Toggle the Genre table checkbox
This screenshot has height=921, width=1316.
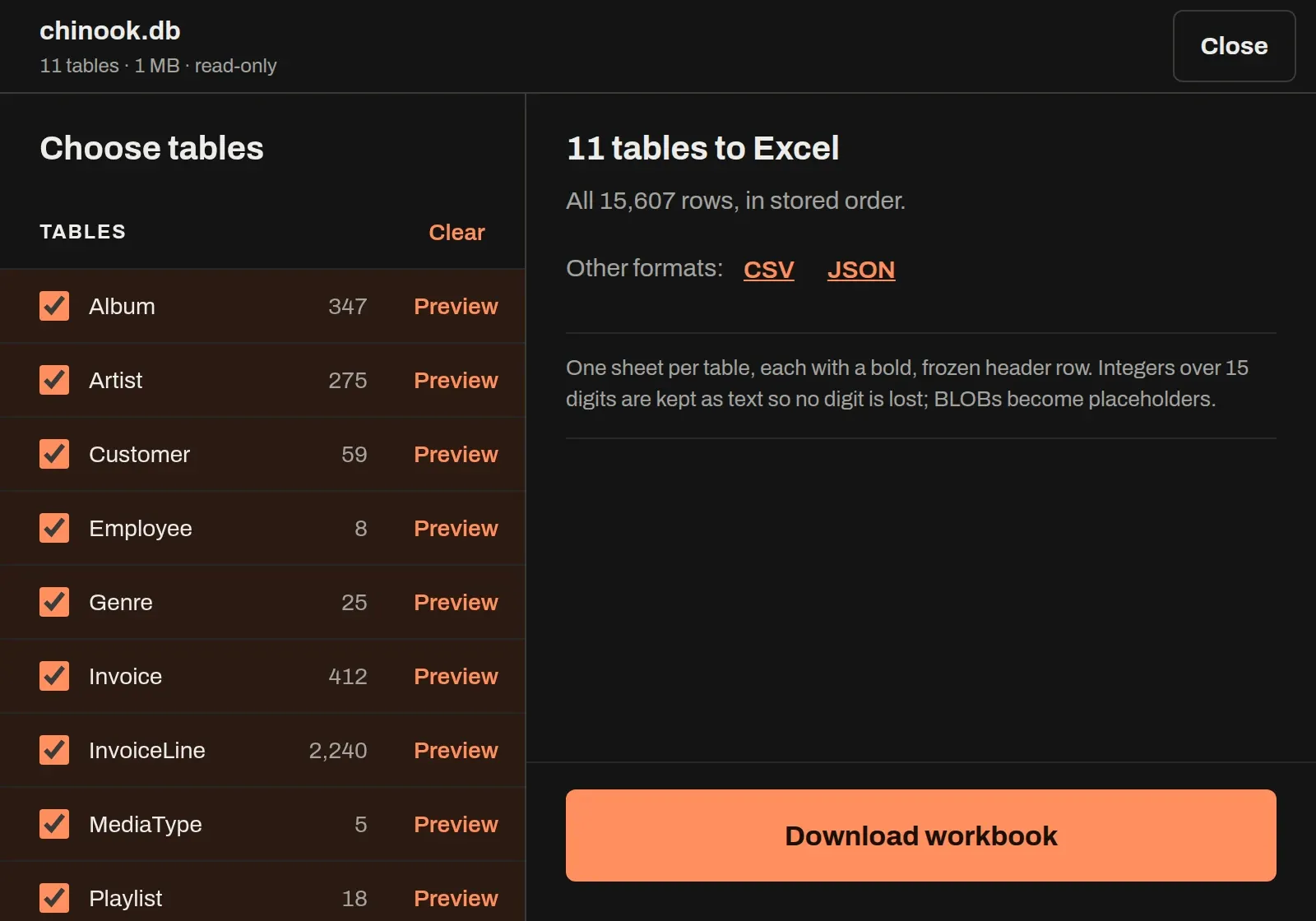(x=54, y=602)
